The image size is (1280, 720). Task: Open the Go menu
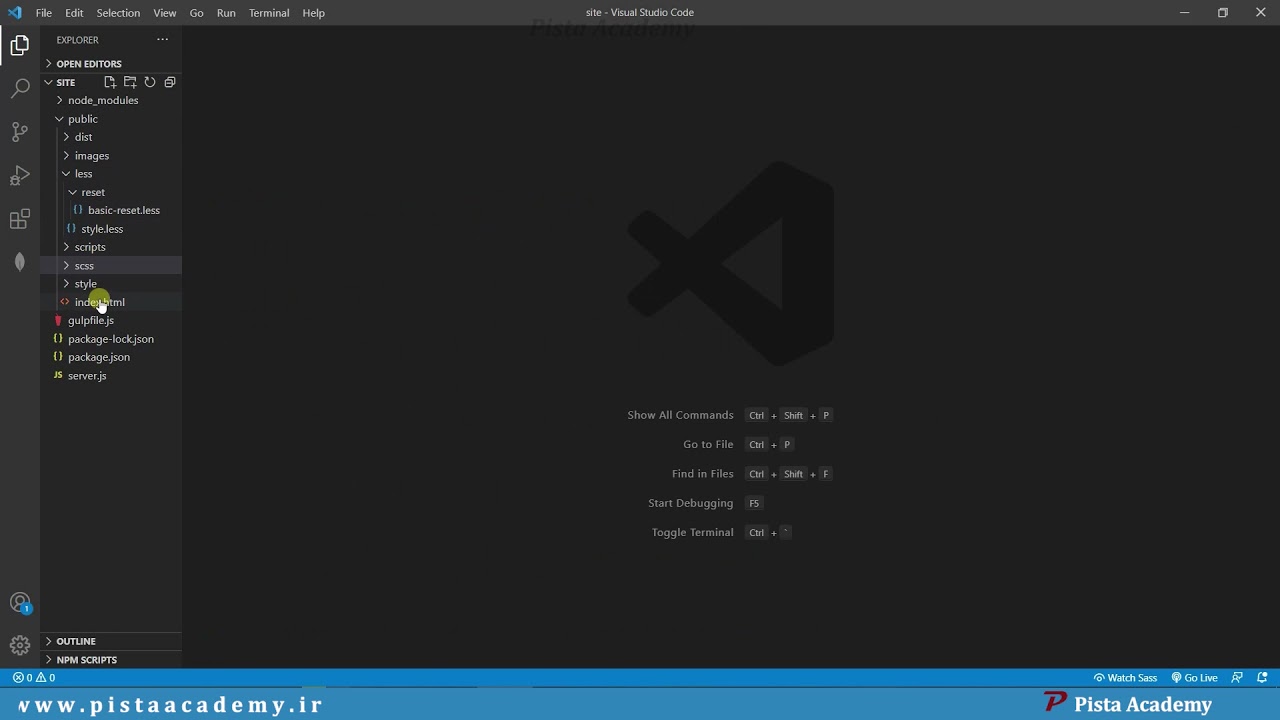(197, 13)
